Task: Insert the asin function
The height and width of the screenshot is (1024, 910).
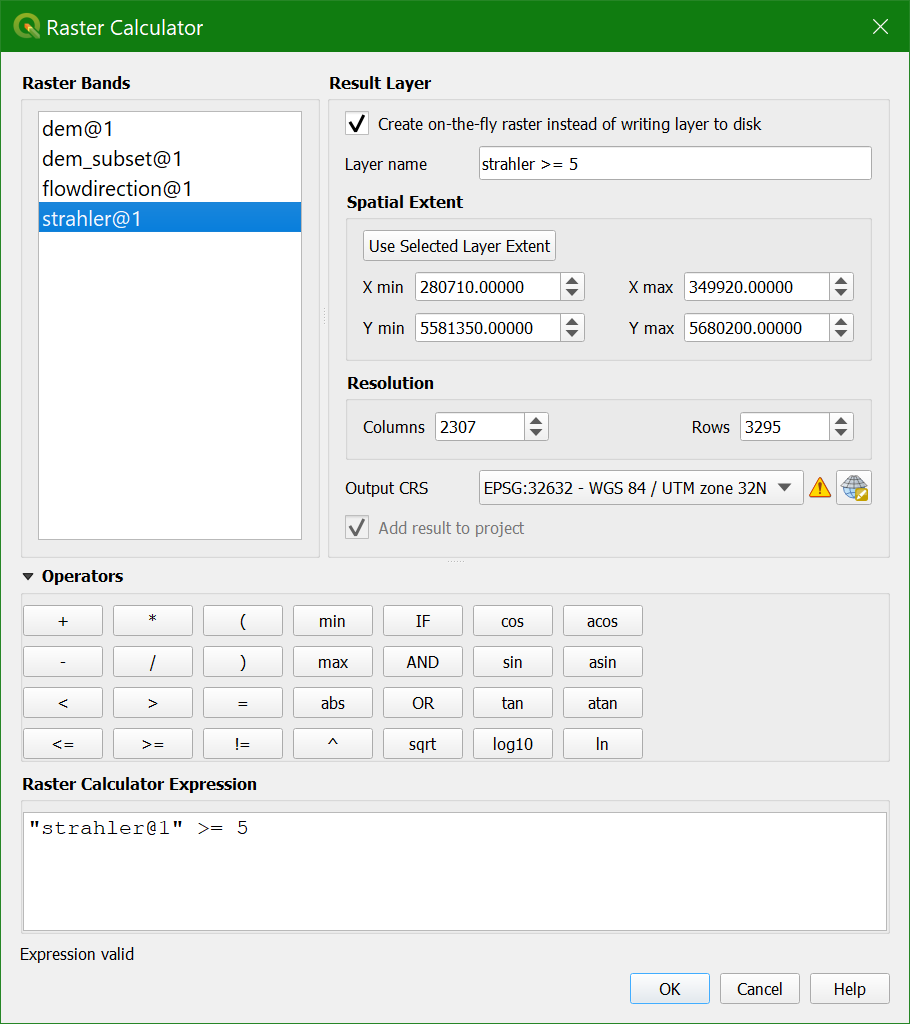Action: point(602,662)
